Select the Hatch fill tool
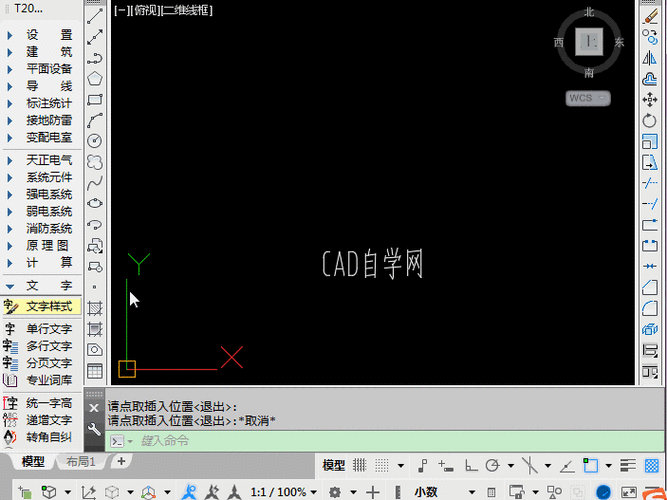The image size is (667, 500). (95, 308)
